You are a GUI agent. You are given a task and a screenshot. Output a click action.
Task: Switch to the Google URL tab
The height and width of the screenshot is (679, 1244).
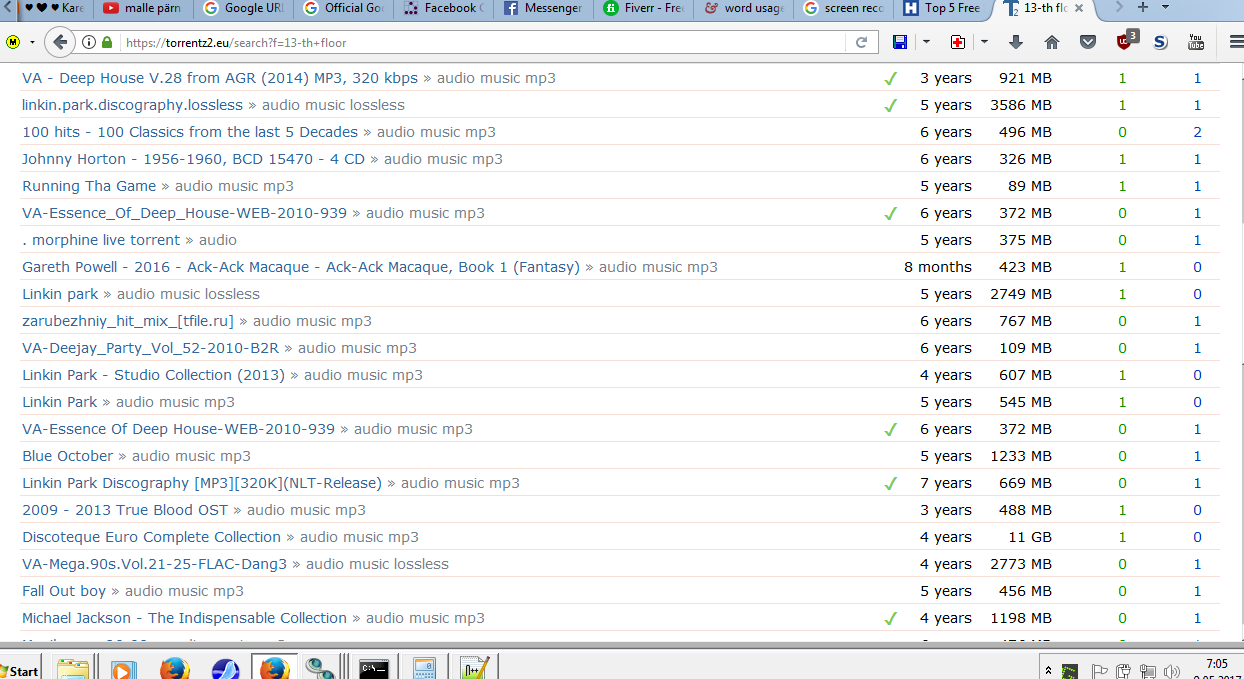(241, 8)
